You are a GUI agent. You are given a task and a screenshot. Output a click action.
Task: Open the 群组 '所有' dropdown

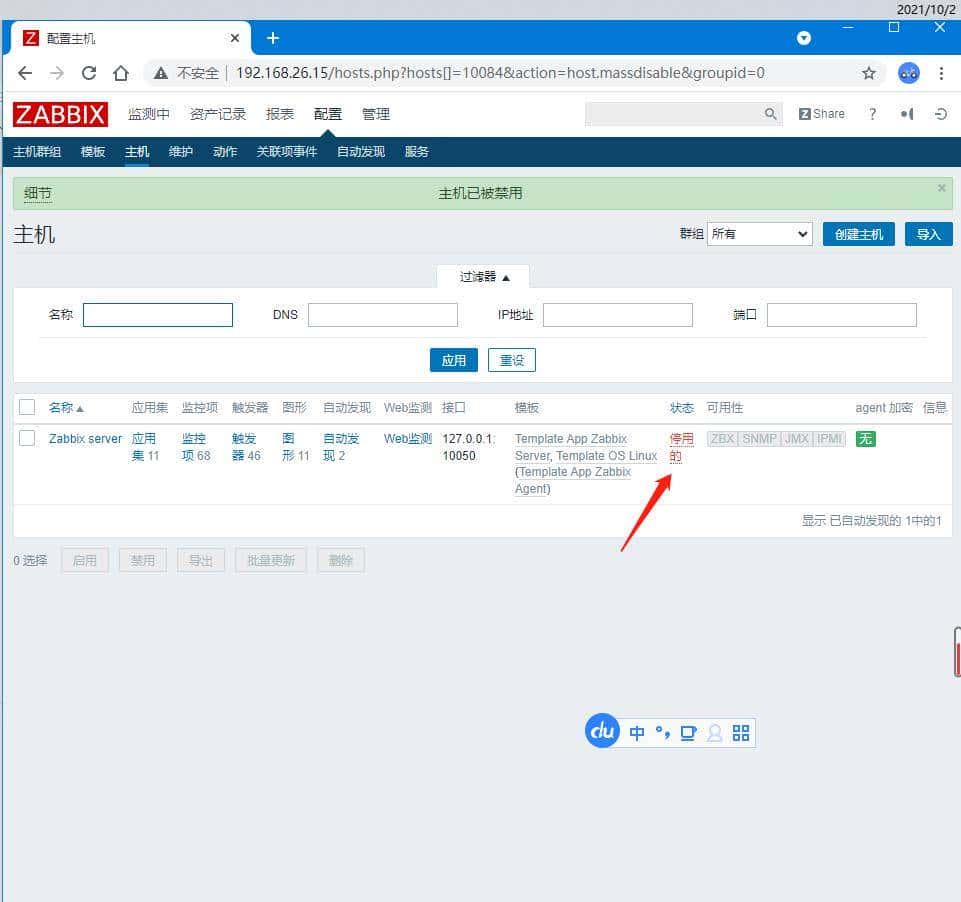(759, 233)
